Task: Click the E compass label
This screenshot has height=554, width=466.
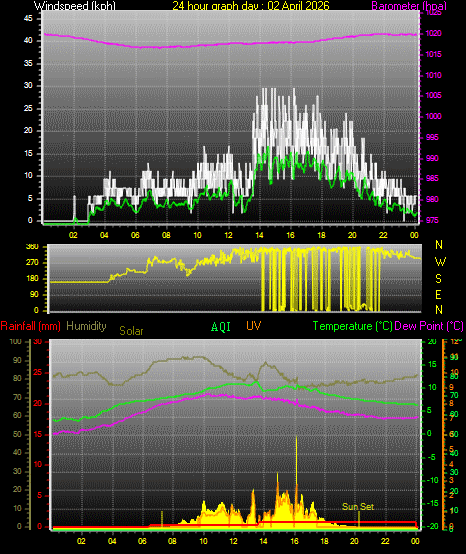Action: click(438, 294)
